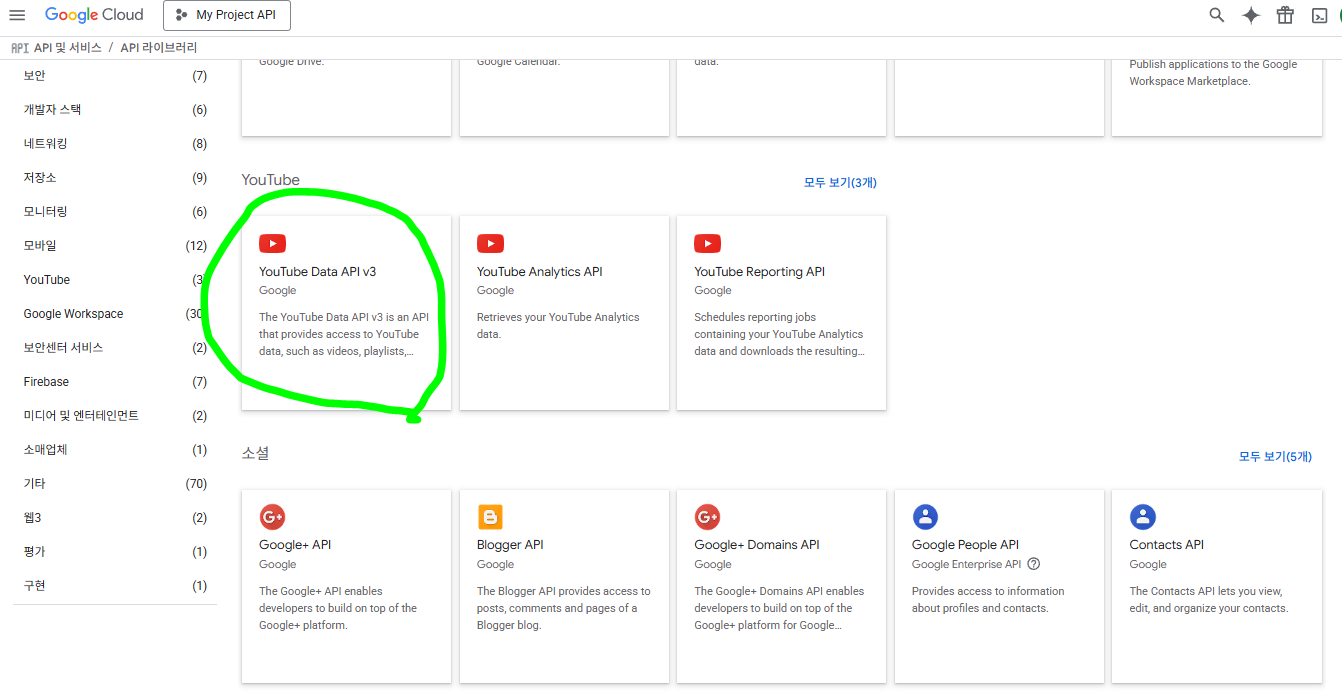1342x692 pixels.
Task: Click the API breadcrumb icon
Action: click(x=20, y=48)
